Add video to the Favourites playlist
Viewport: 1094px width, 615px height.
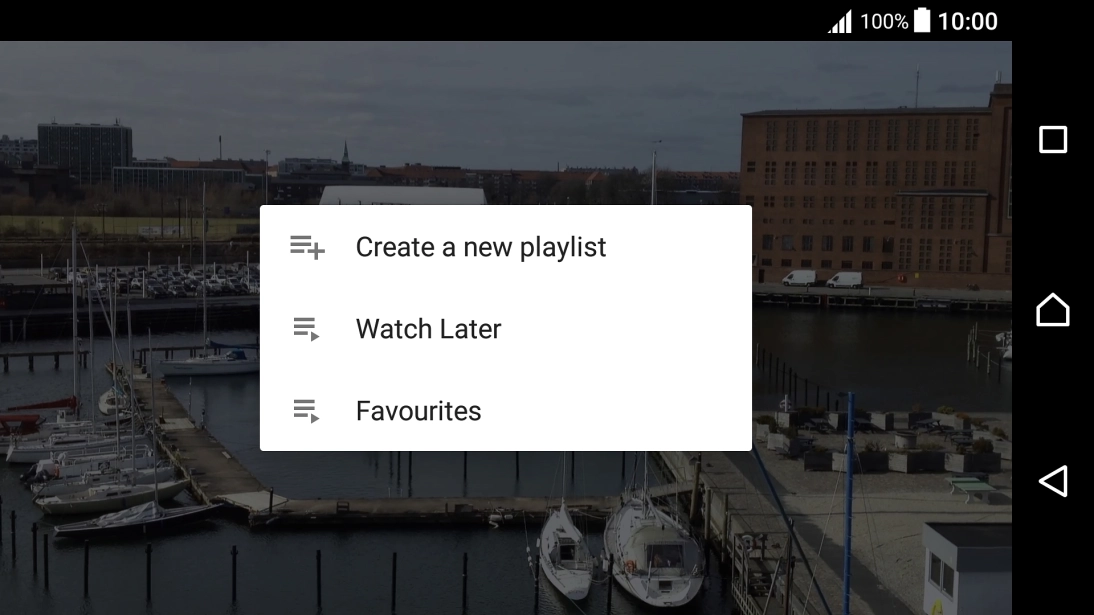coord(418,411)
